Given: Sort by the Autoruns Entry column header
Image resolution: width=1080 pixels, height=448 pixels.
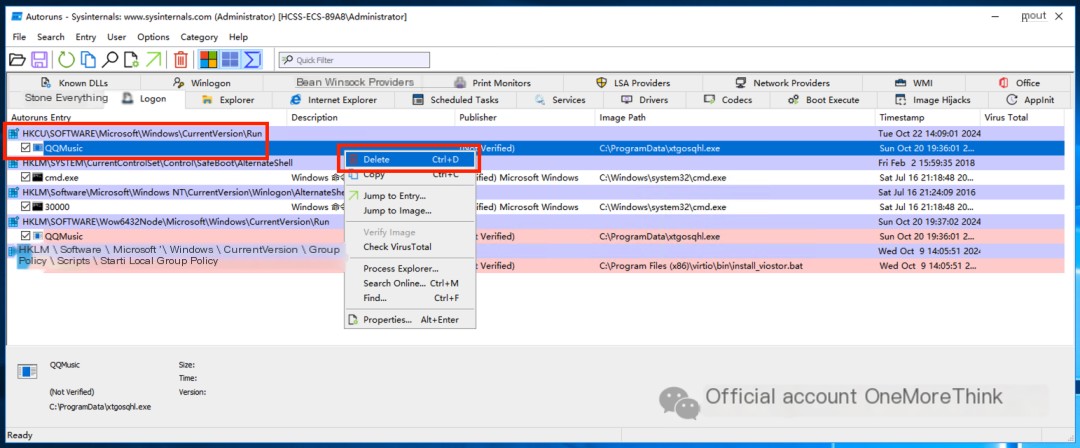Looking at the screenshot, I should [x=147, y=118].
